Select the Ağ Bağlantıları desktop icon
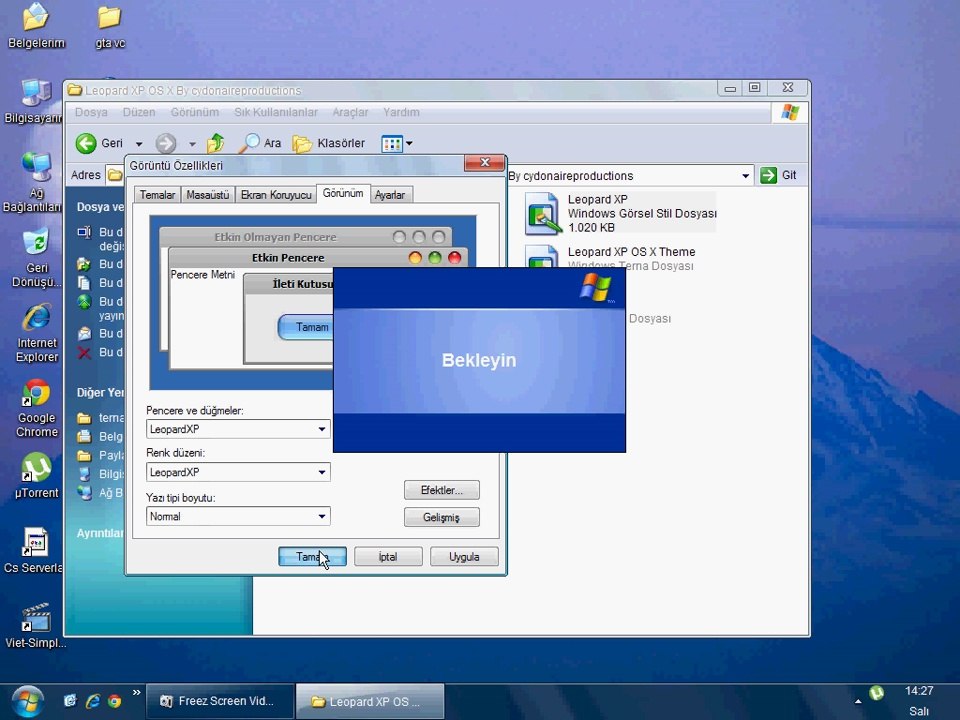Screen dimensions: 960x720 click(x=34, y=183)
